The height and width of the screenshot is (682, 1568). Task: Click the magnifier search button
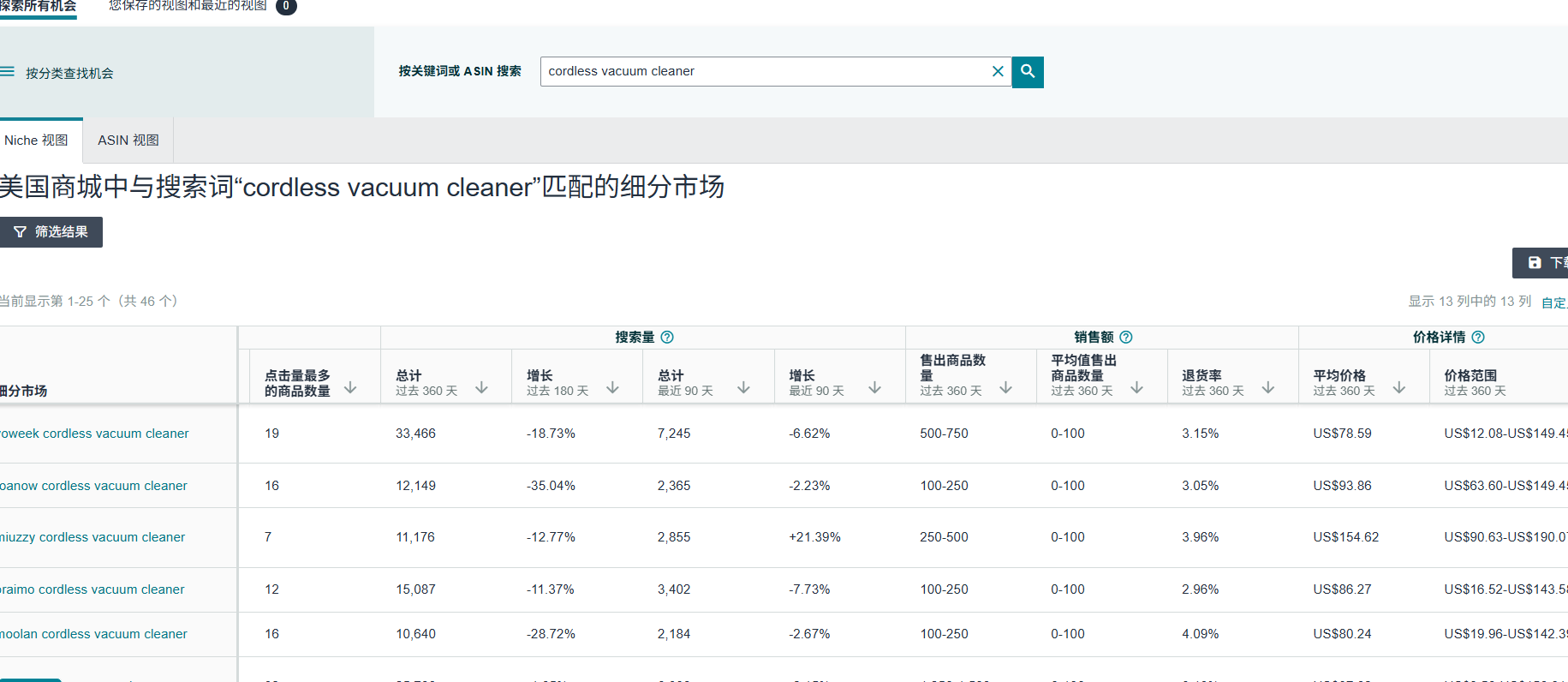tap(1027, 72)
